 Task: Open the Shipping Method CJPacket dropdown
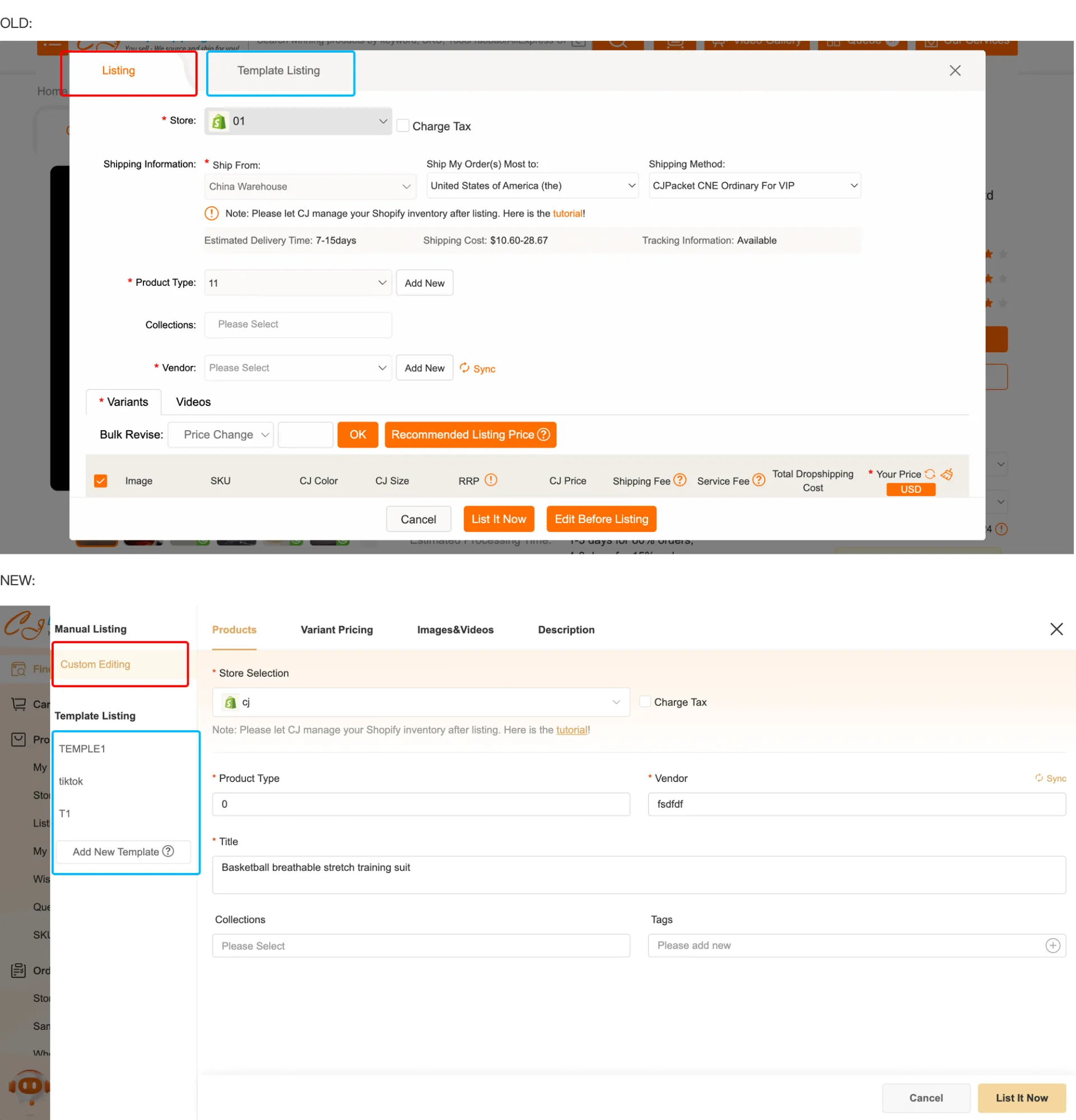(x=754, y=186)
